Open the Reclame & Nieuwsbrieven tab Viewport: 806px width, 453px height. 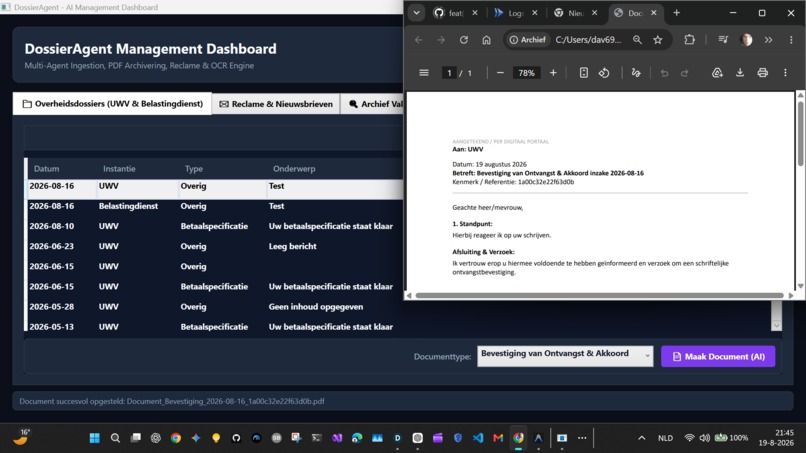[276, 104]
